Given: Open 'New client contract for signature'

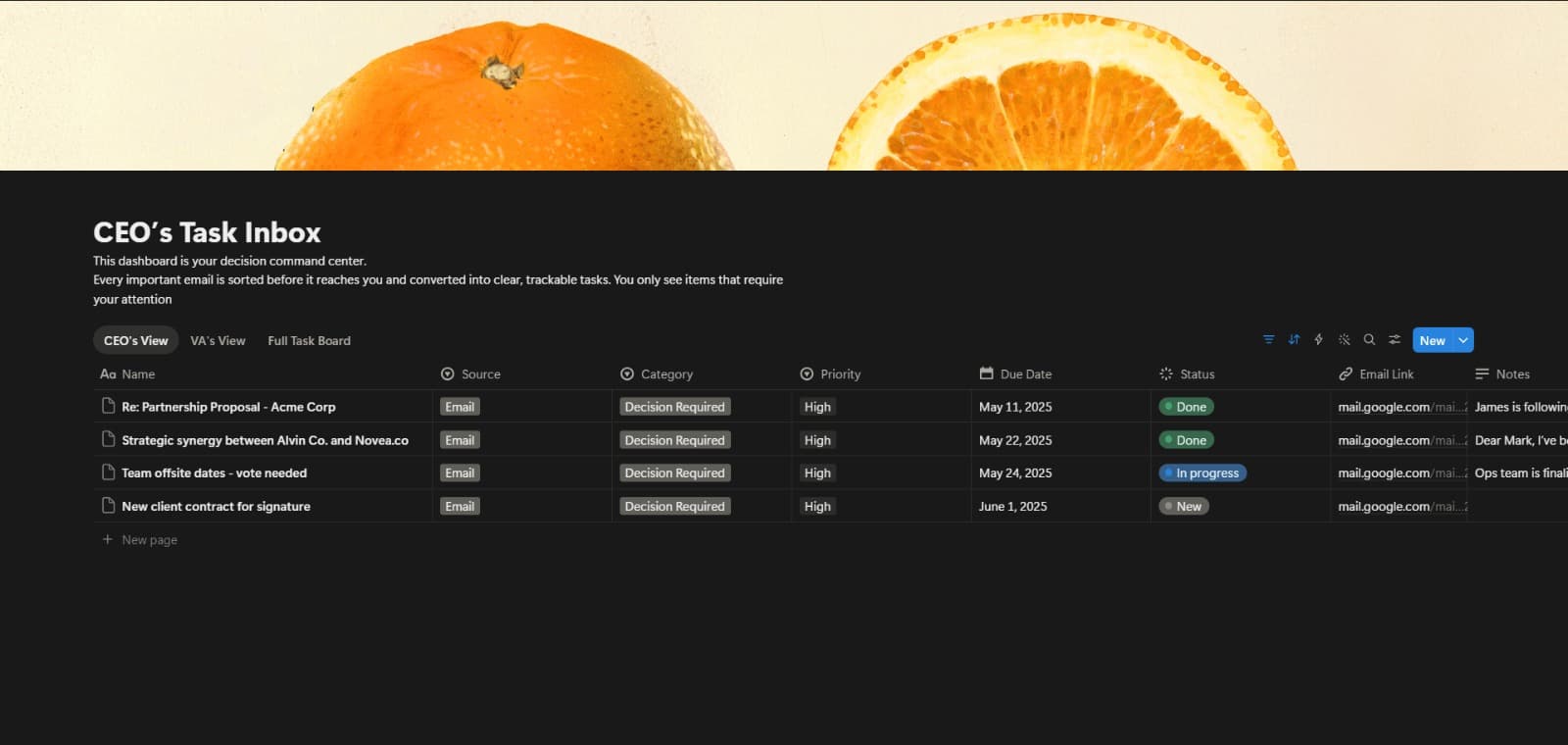Looking at the screenshot, I should pyautogui.click(x=216, y=506).
